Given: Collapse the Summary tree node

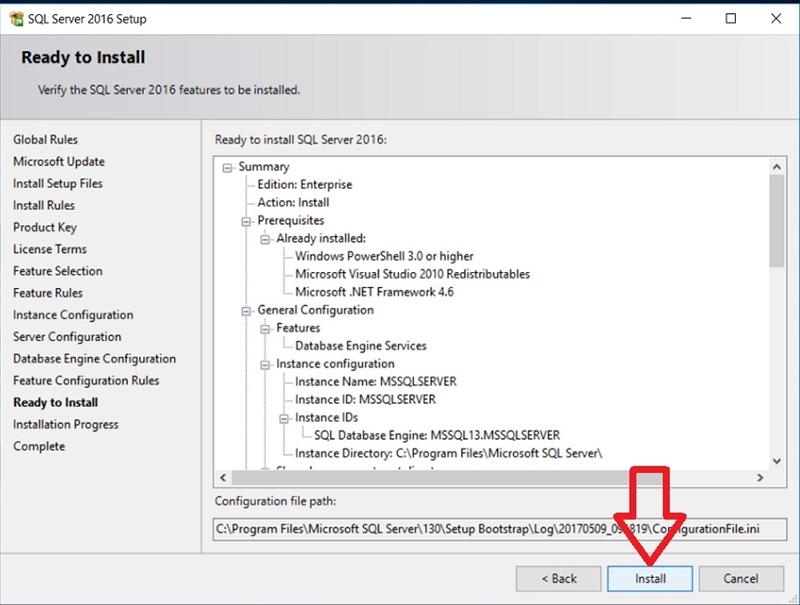Looking at the screenshot, I should (229, 167).
